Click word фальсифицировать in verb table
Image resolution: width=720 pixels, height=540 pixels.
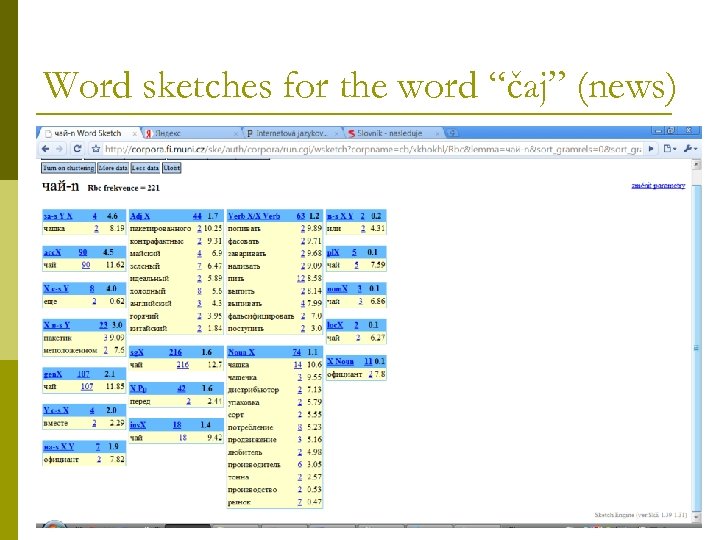pyautogui.click(x=261, y=316)
